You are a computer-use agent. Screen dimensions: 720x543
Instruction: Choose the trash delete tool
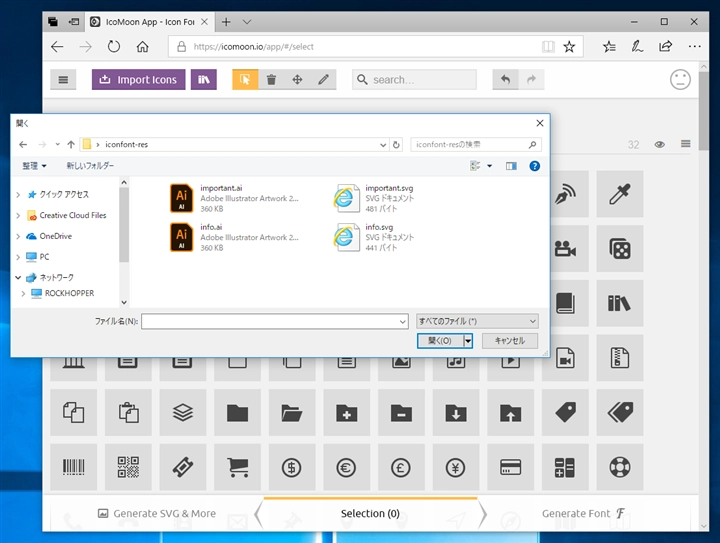coord(271,79)
